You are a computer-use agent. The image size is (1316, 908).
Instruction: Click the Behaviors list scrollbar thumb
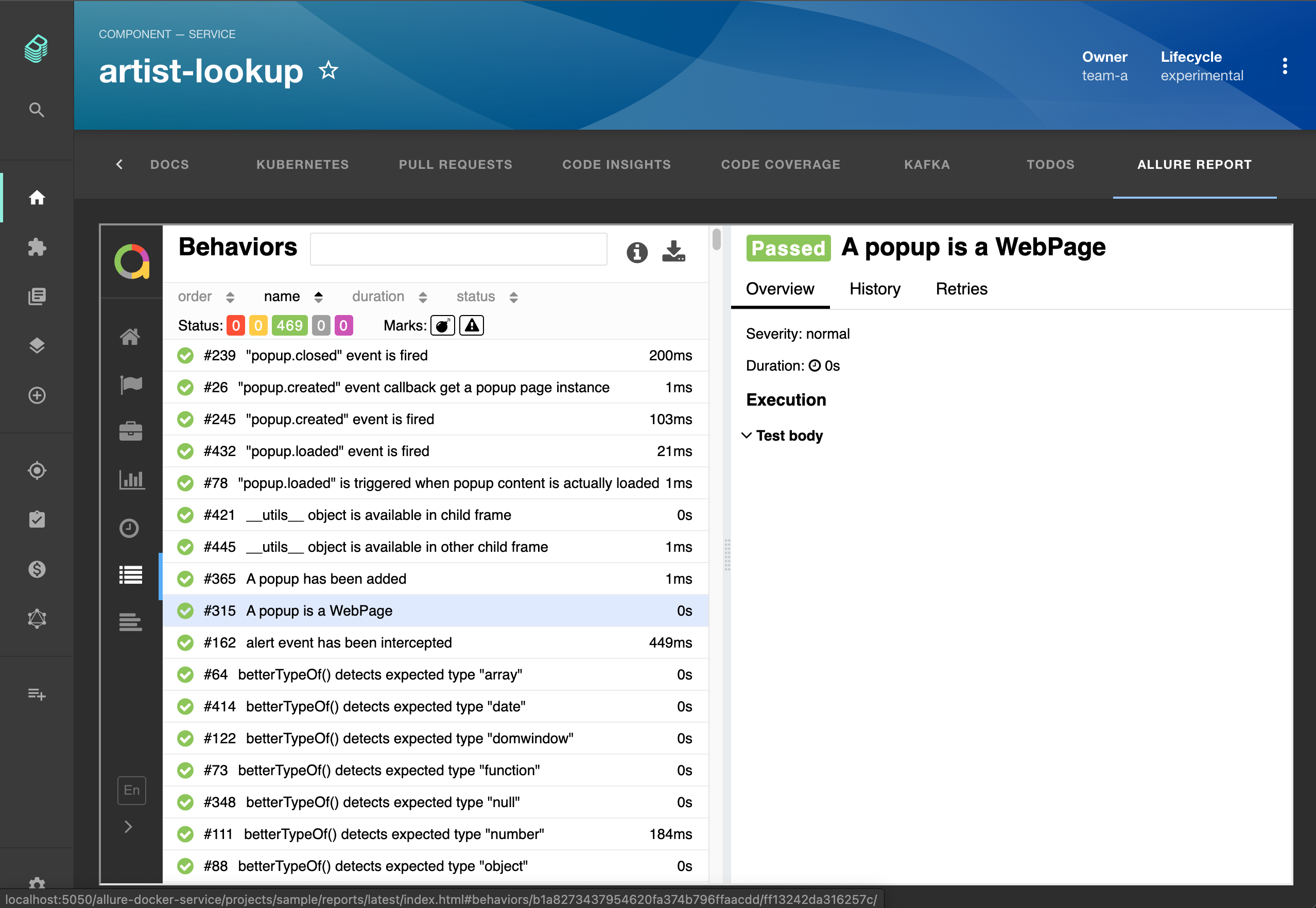tap(716, 239)
